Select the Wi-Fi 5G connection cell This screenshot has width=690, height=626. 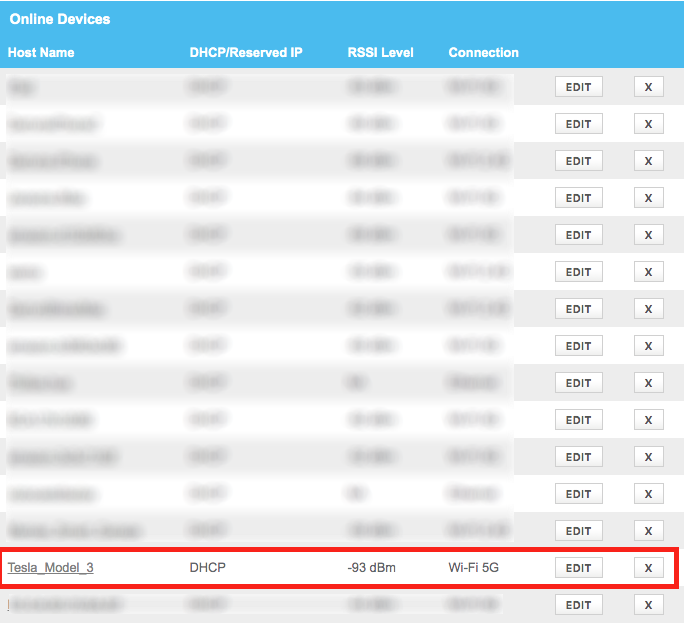point(473,567)
